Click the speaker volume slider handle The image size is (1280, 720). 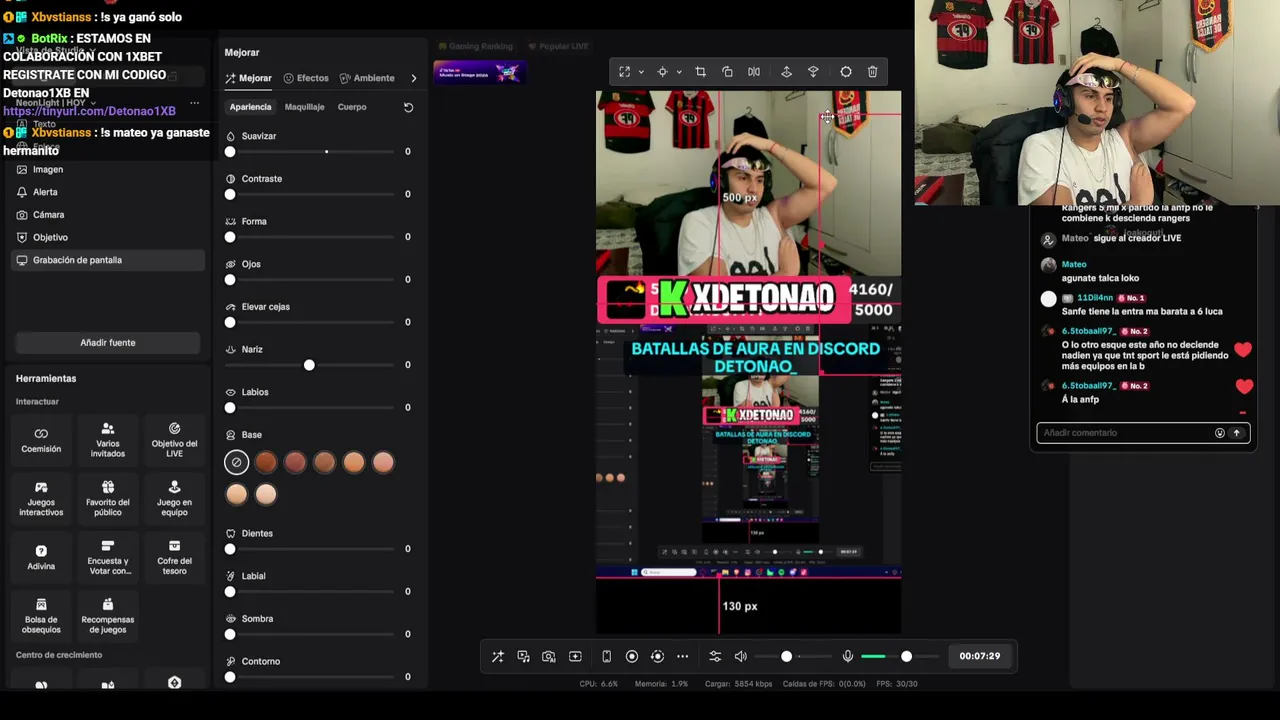click(x=786, y=656)
